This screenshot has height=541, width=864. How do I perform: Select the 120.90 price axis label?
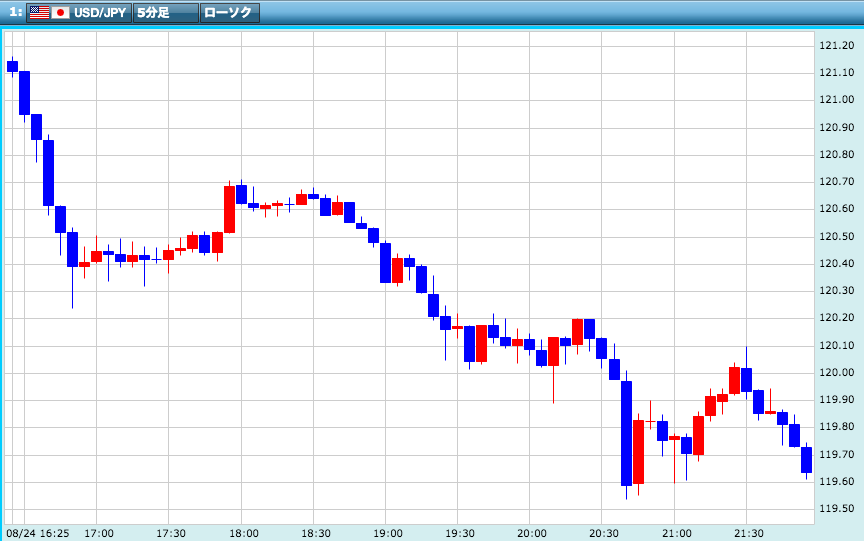click(836, 127)
